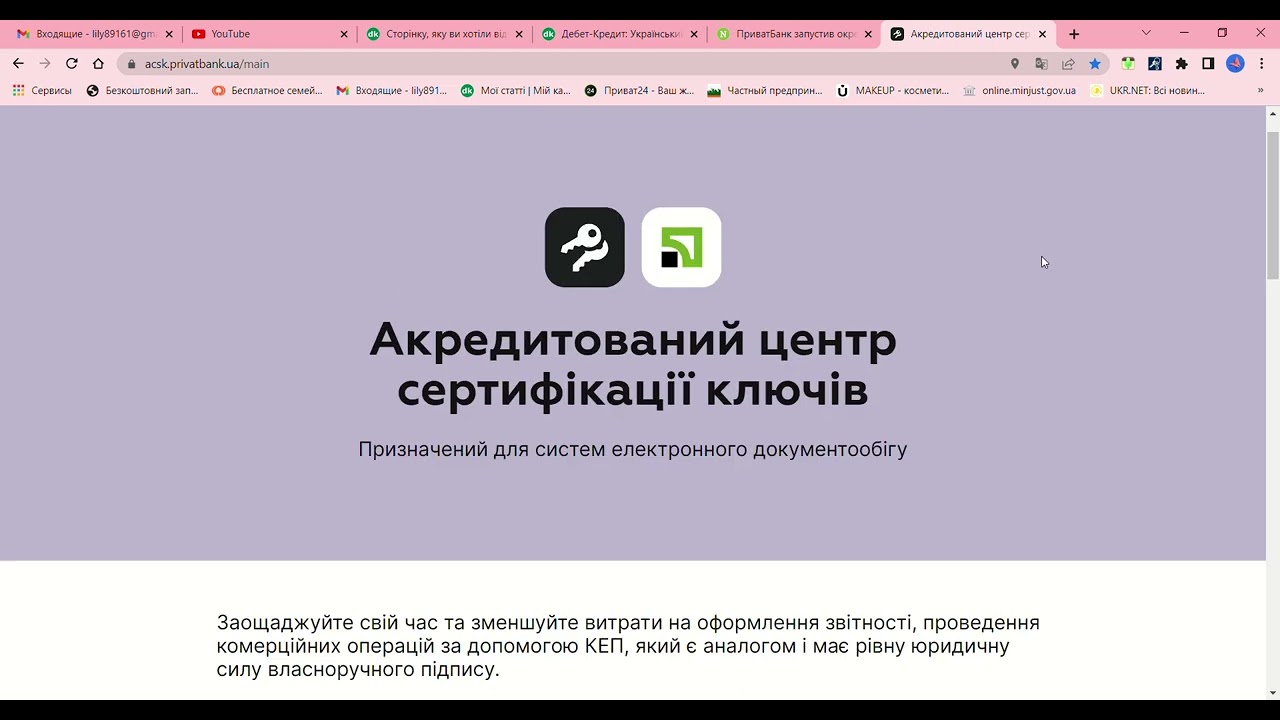Image resolution: width=1280 pixels, height=720 pixels.
Task: Click the scrollbar up arrow
Action: [1273, 113]
